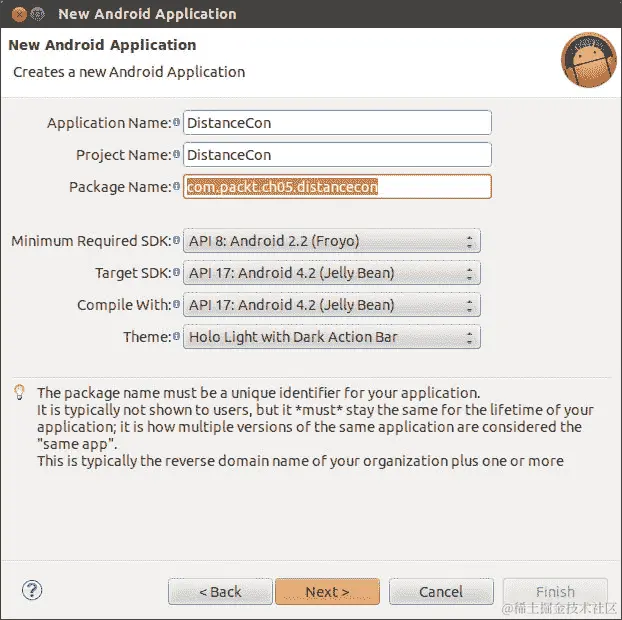The width and height of the screenshot is (622, 620).
Task: Click the Package Name info icon
Action: coord(177,186)
